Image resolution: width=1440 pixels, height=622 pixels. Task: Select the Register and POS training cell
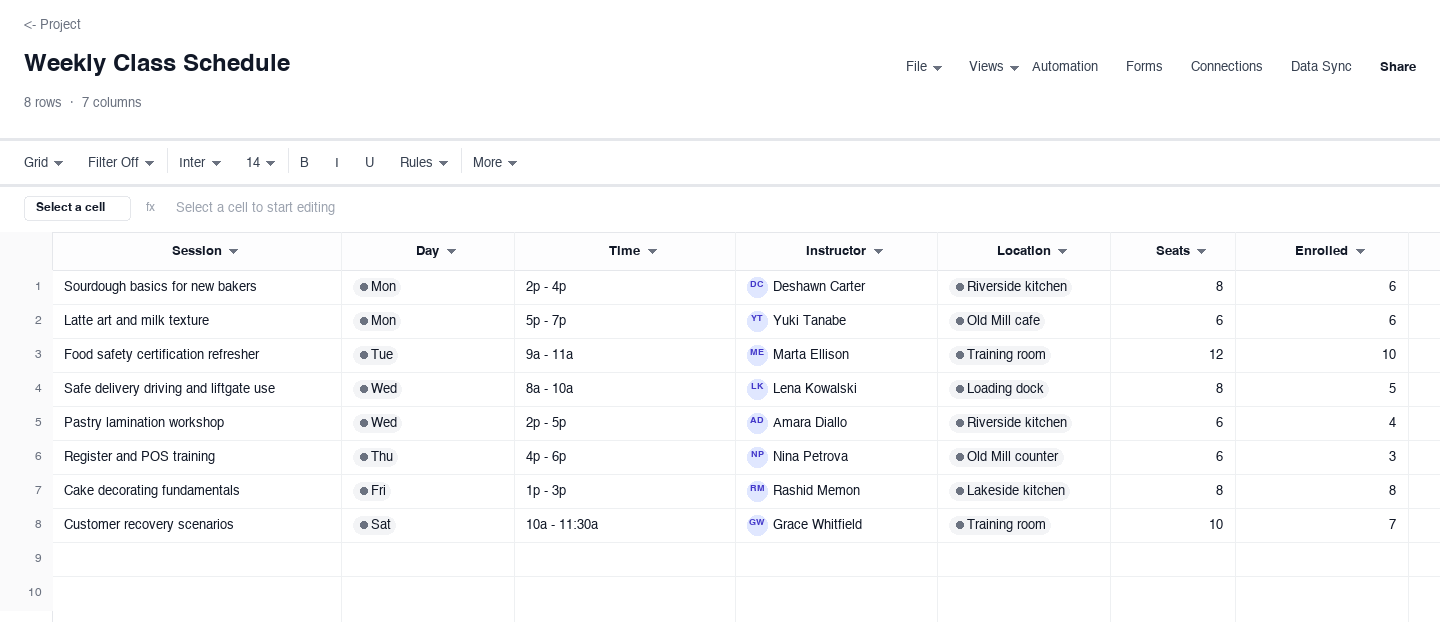(197, 457)
